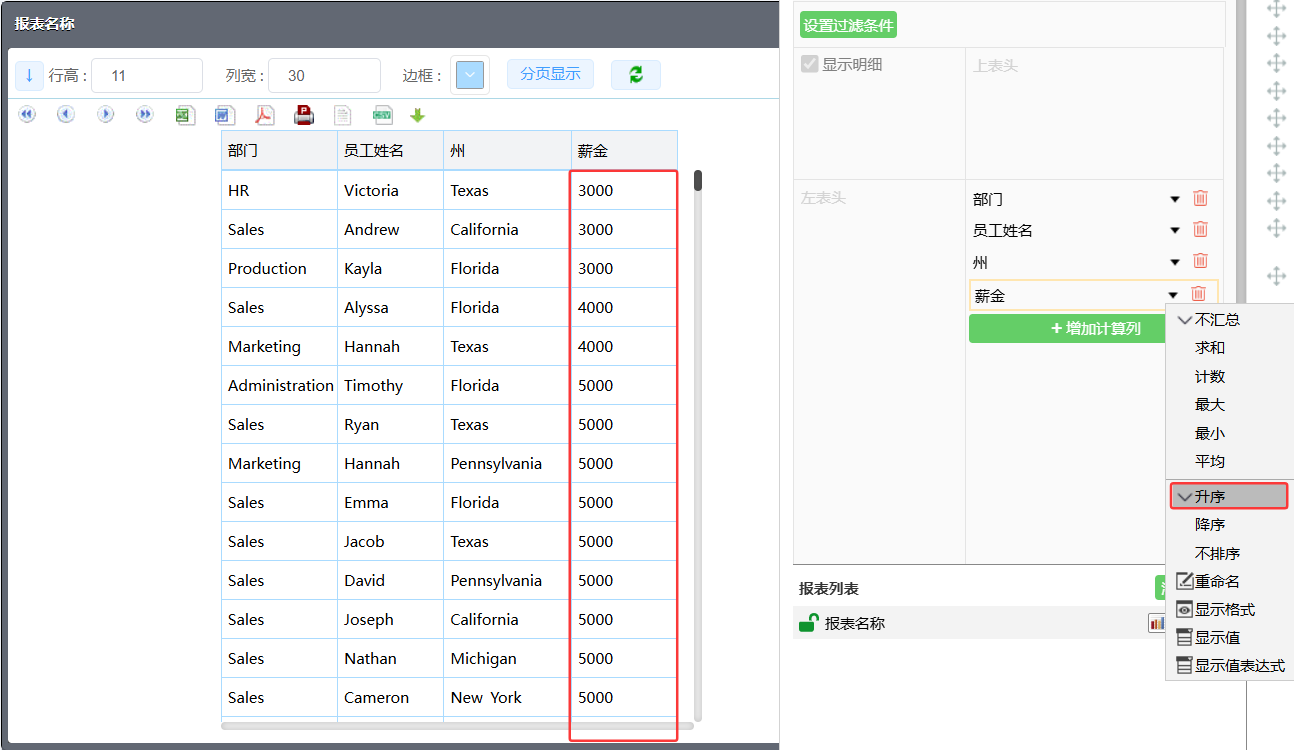Delete the 薪金 field with trash icon

click(1198, 294)
